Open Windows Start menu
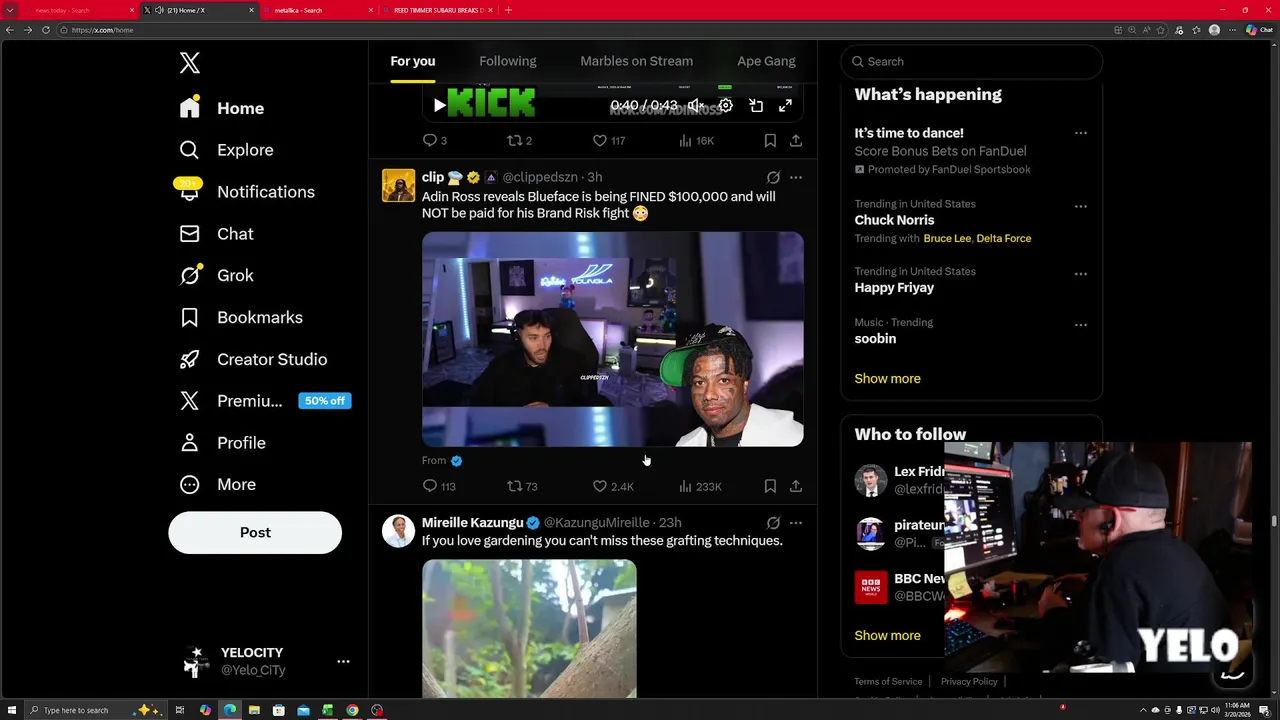The height and width of the screenshot is (720, 1280). click(x=12, y=710)
